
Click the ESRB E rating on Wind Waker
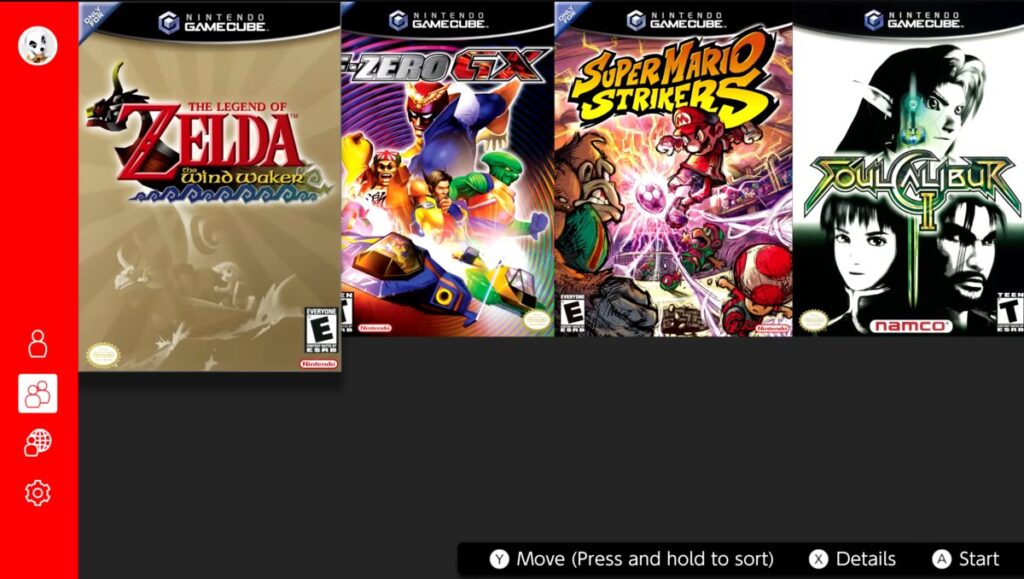coord(321,330)
